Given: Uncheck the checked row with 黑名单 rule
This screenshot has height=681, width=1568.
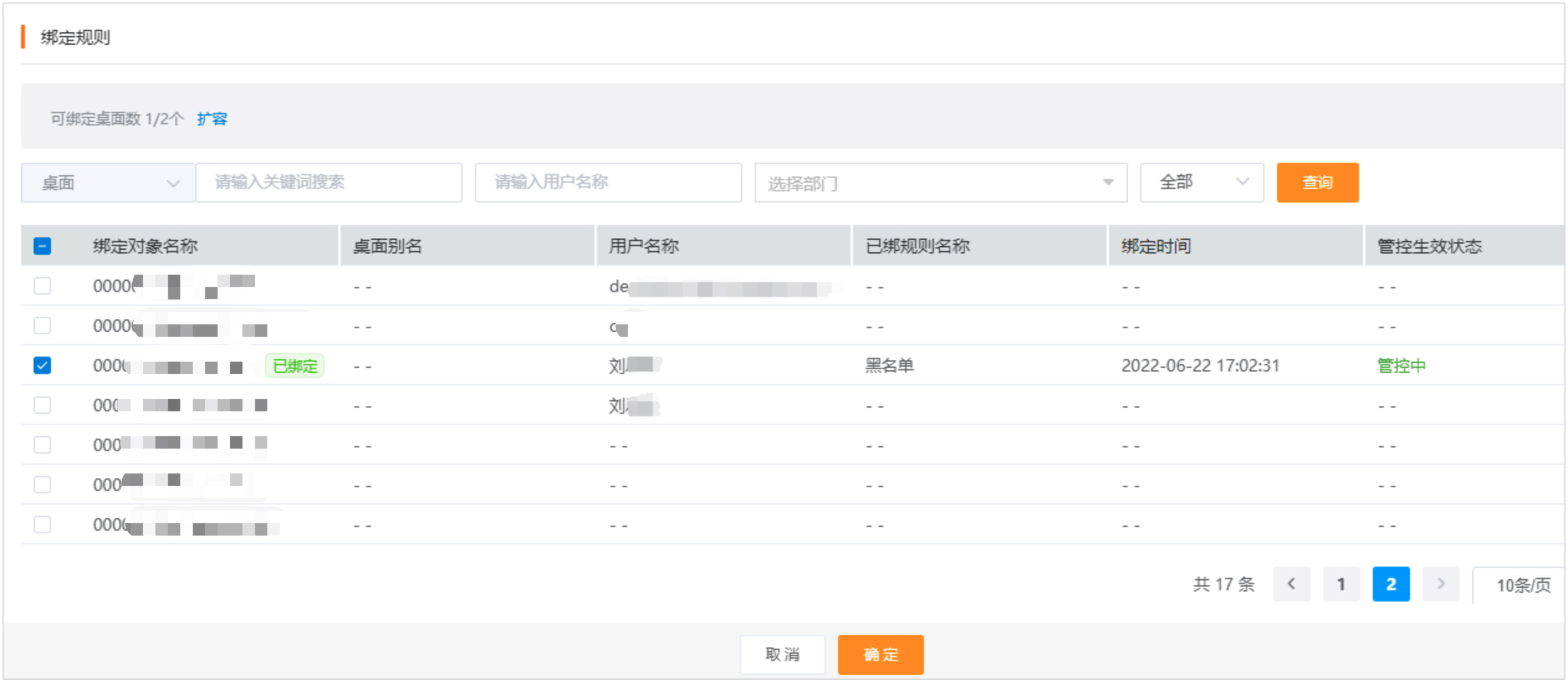Looking at the screenshot, I should 42,366.
